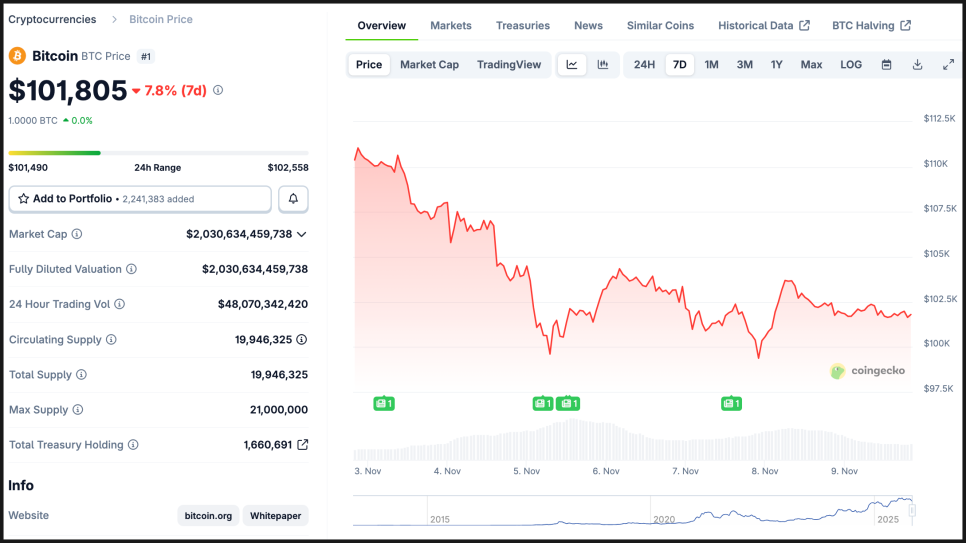Switch to candlestick chart icon
Image resolution: width=966 pixels, height=543 pixels.
click(603, 65)
